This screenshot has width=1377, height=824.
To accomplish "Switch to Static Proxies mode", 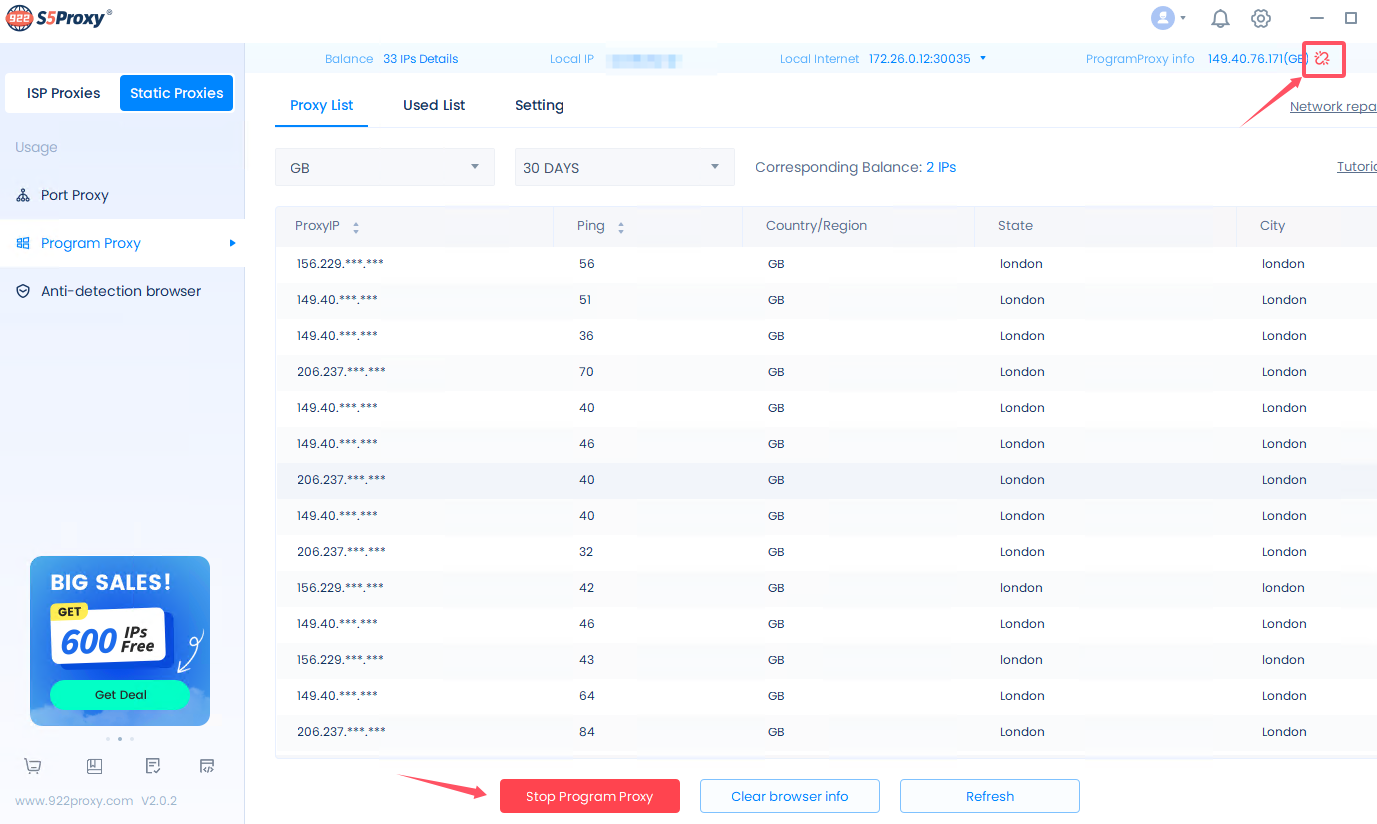I will tap(176, 93).
